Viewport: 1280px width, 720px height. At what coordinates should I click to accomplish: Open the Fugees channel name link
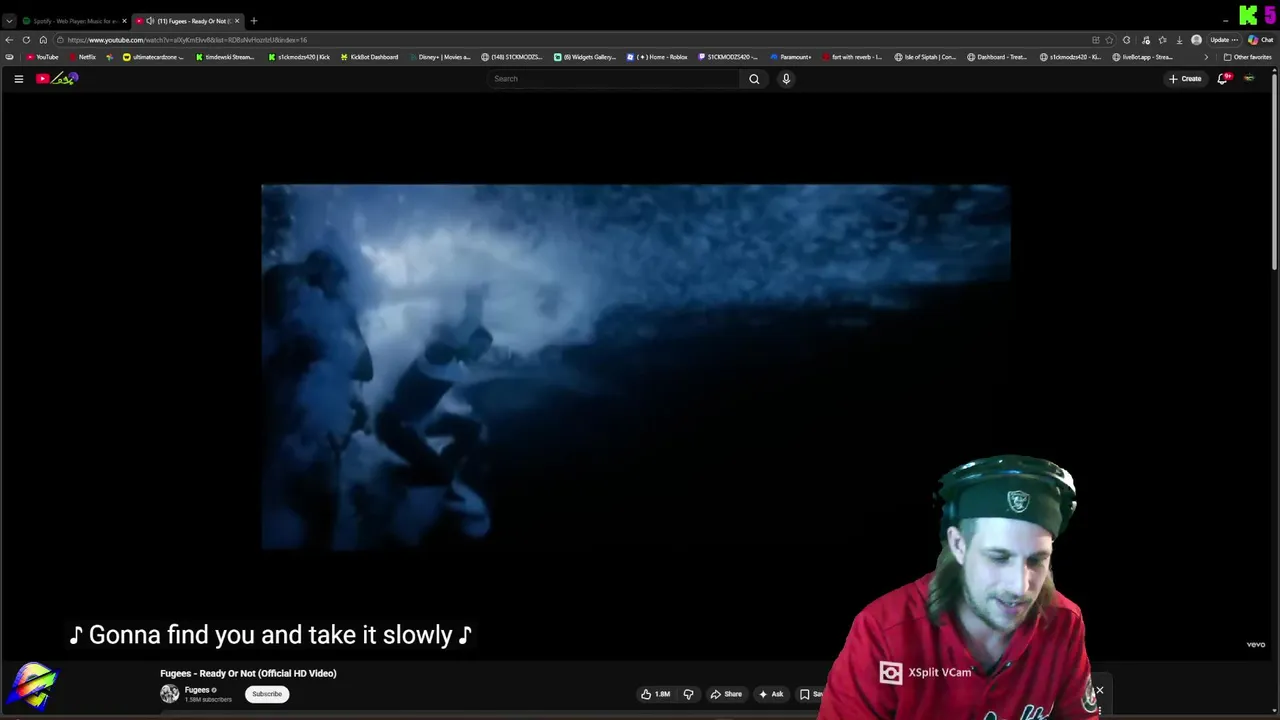pyautogui.click(x=197, y=690)
